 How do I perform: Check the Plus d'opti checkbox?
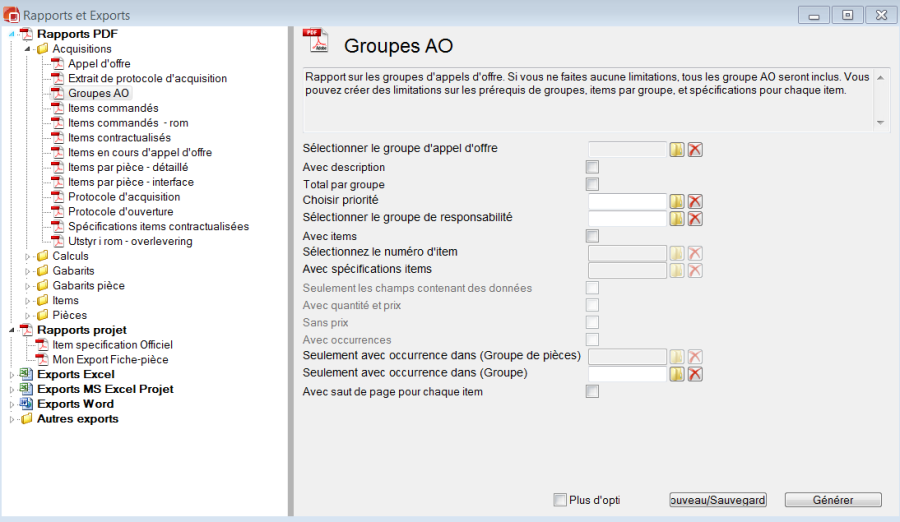pos(560,499)
